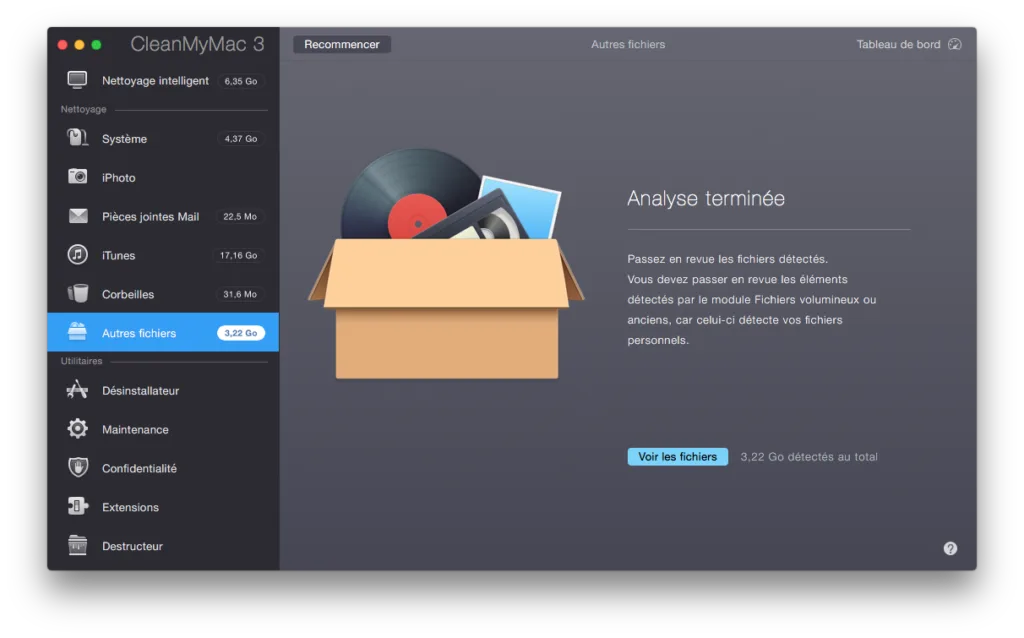Open Désinstallateur utility

coord(140,391)
